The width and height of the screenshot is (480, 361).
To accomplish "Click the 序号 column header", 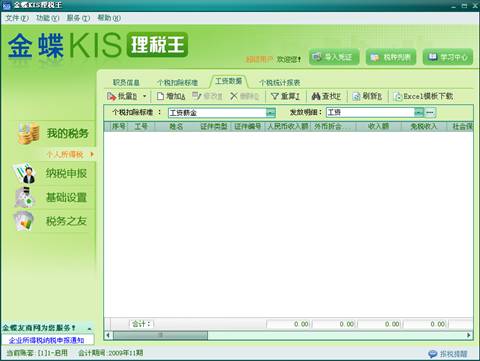I will click(x=119, y=126).
